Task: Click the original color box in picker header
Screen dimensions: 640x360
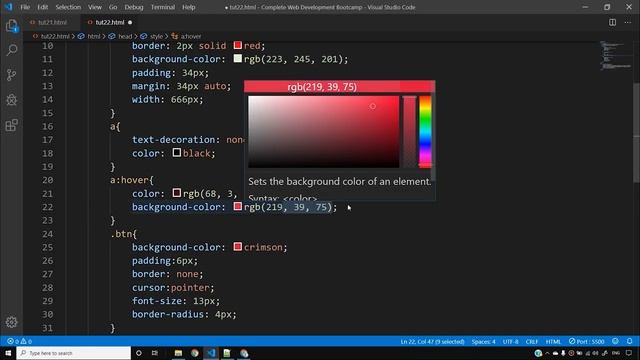Action: [x=417, y=87]
